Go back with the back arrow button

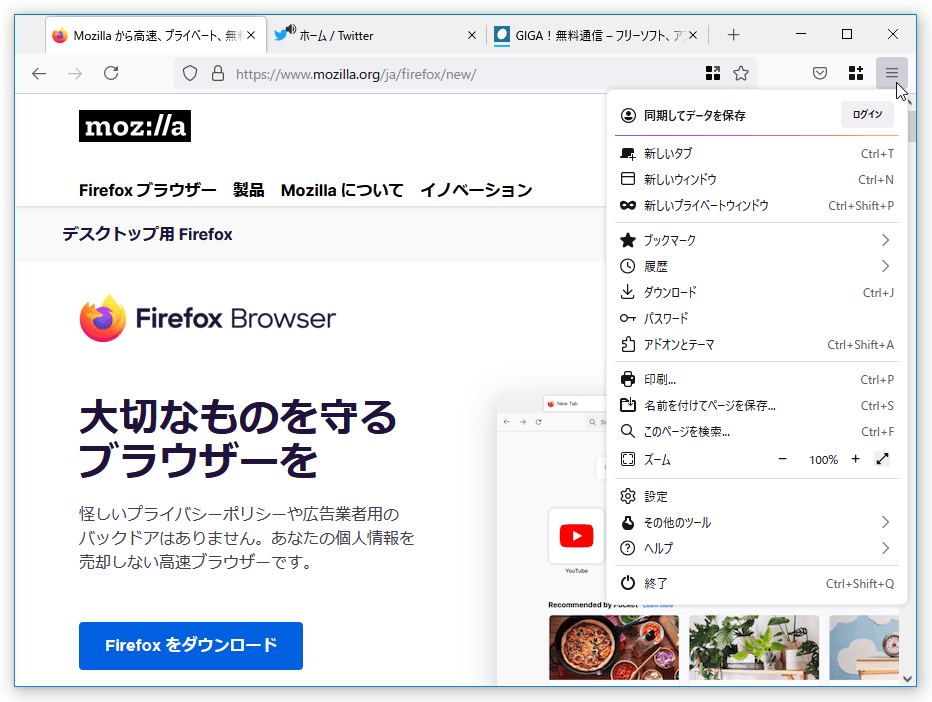coord(39,74)
